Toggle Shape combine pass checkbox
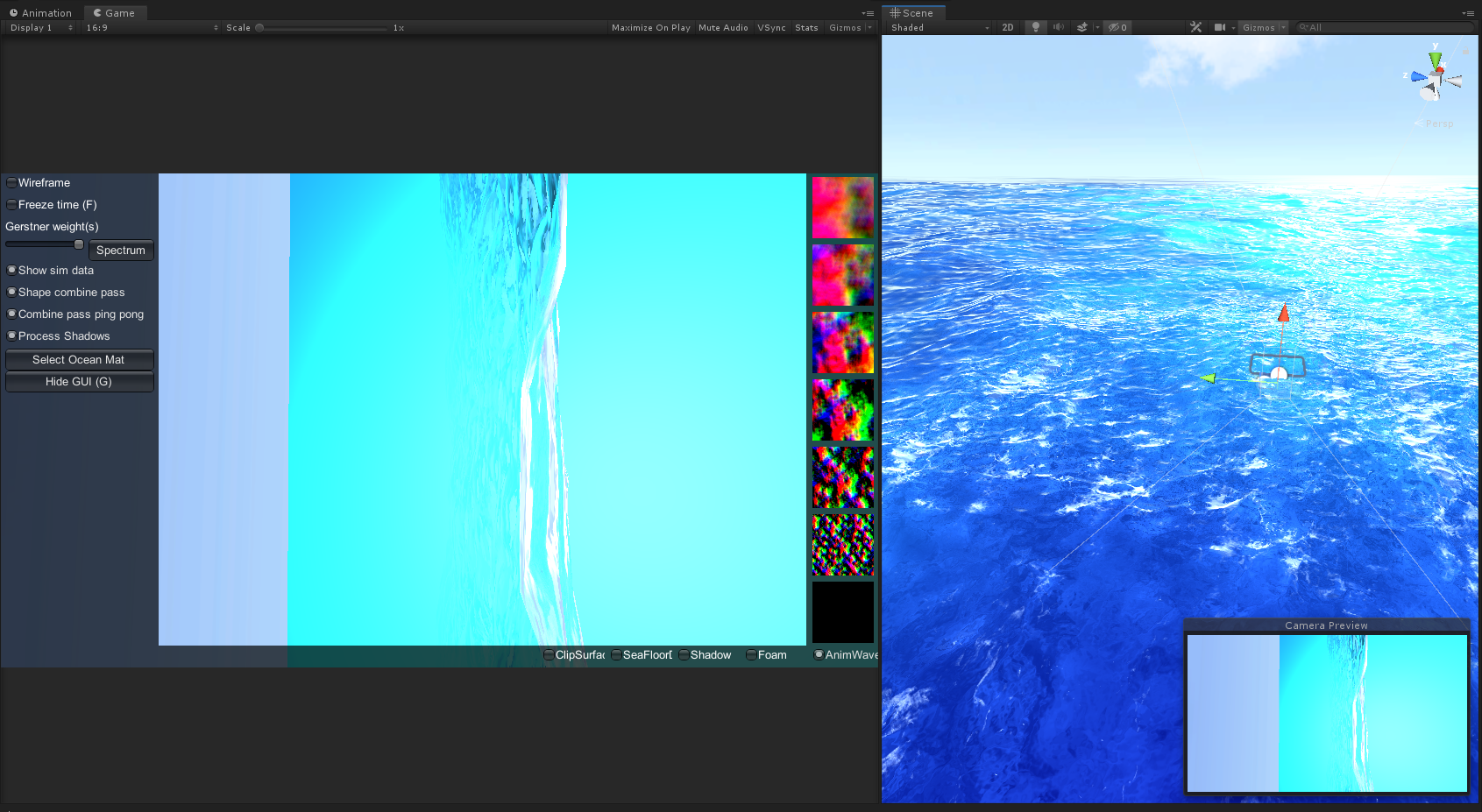 [11, 292]
